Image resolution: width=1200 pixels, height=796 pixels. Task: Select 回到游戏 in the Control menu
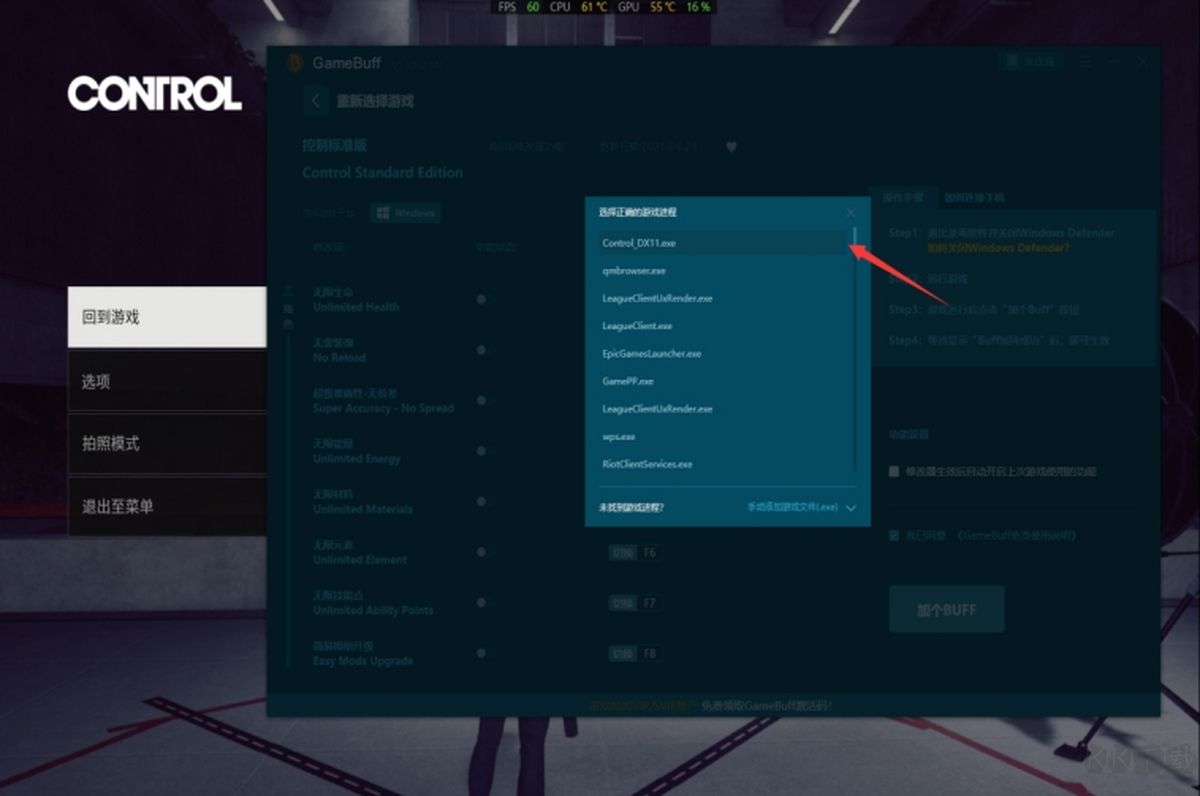click(x=167, y=317)
